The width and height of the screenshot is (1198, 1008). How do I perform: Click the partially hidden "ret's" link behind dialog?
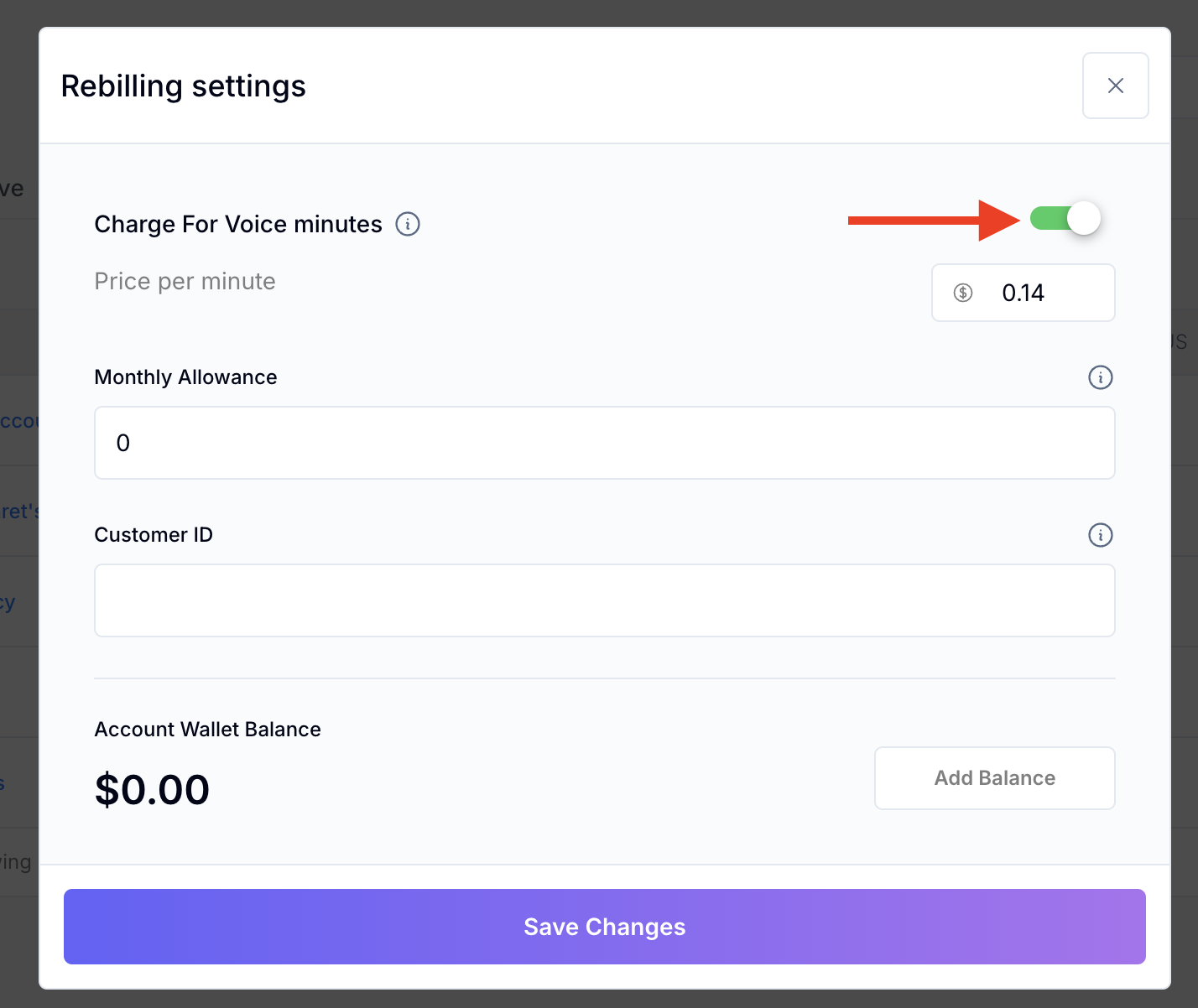[20, 512]
